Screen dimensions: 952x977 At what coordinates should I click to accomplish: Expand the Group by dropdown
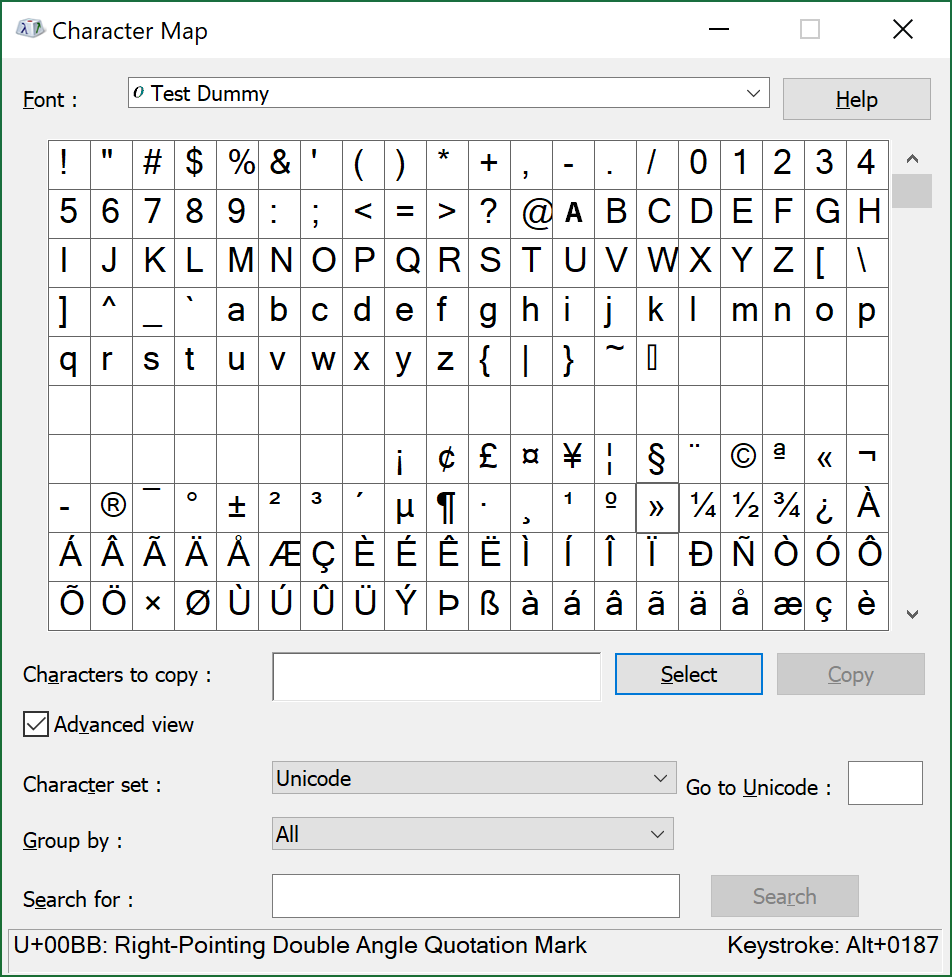pos(472,834)
